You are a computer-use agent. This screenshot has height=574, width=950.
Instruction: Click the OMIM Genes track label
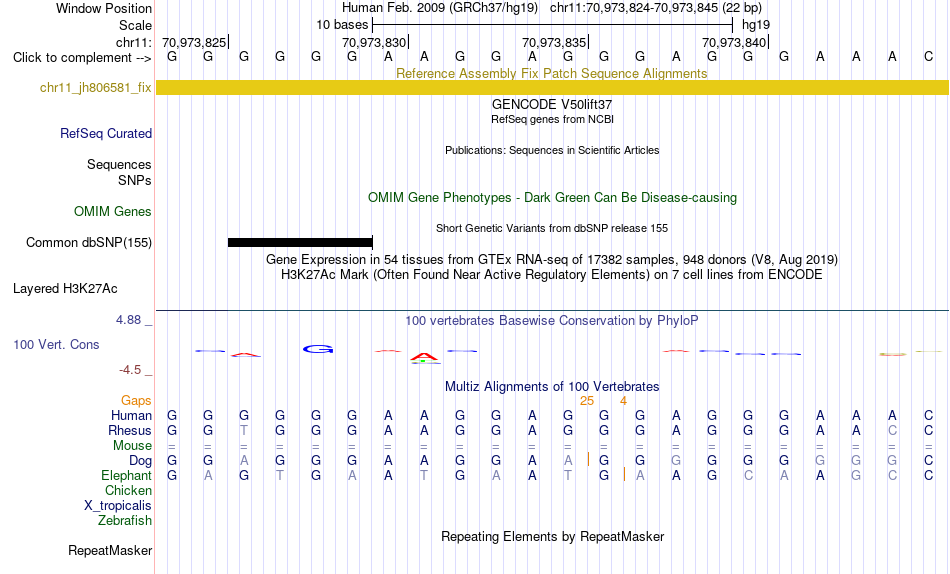113,212
